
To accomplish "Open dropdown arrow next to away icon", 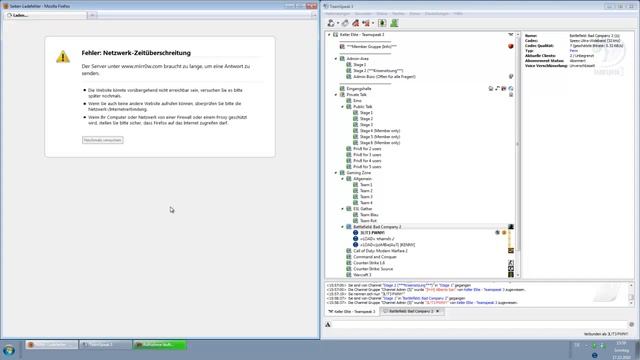I will [x=373, y=23].
